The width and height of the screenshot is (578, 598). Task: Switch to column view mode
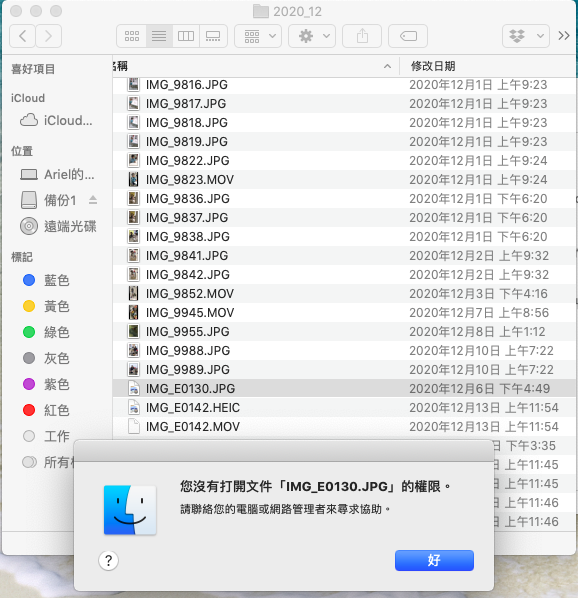click(186, 36)
